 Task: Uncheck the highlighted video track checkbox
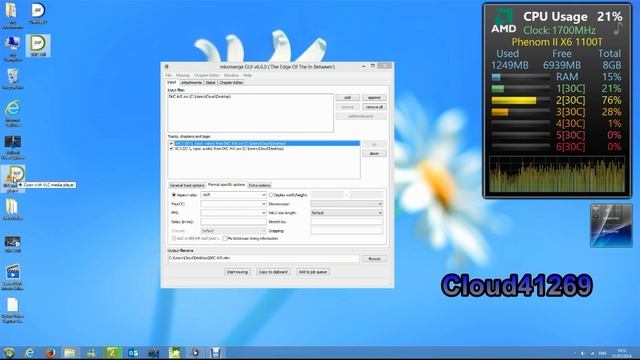pyautogui.click(x=171, y=144)
